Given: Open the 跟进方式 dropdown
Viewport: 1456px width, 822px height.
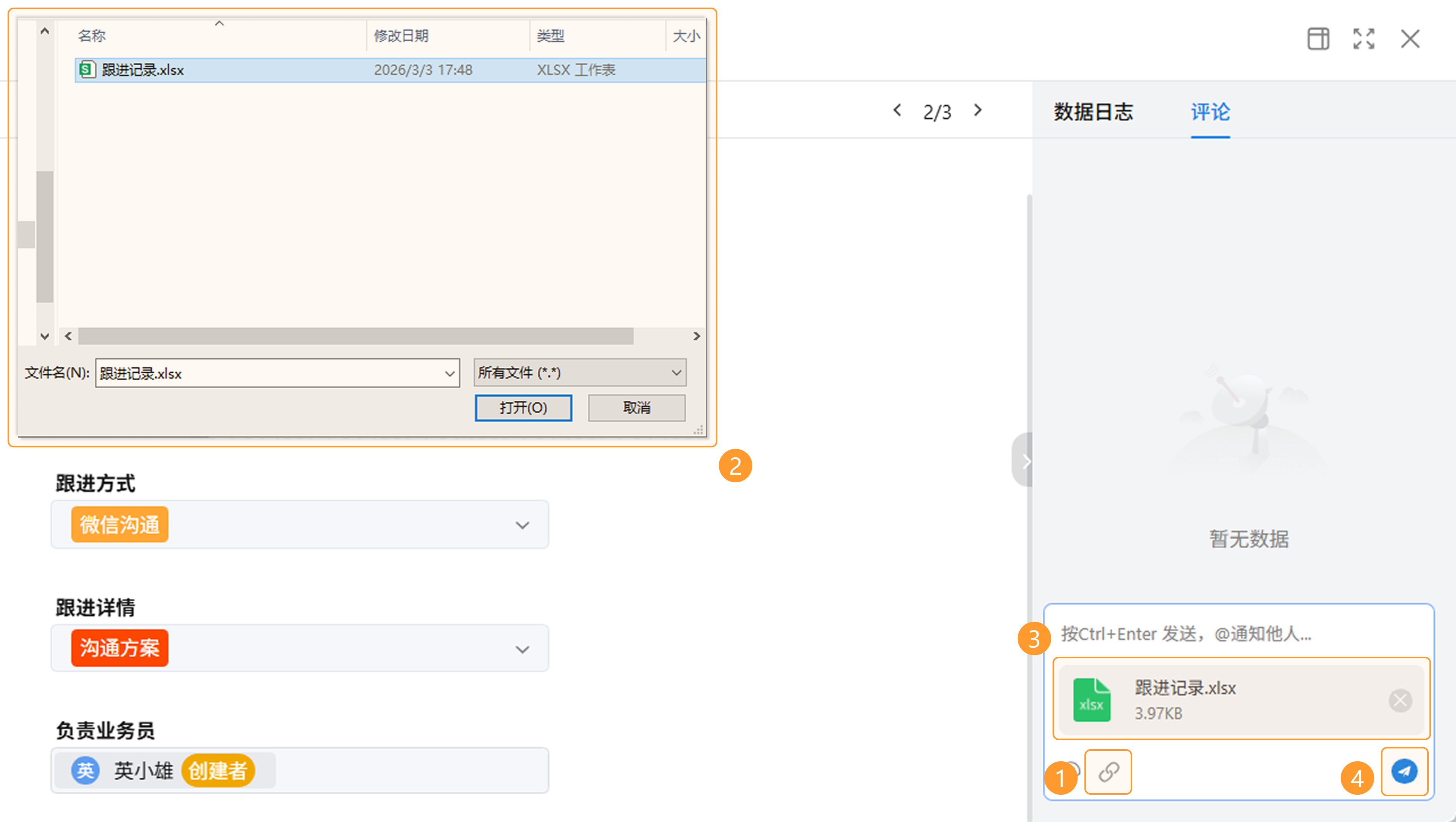Looking at the screenshot, I should pyautogui.click(x=522, y=525).
